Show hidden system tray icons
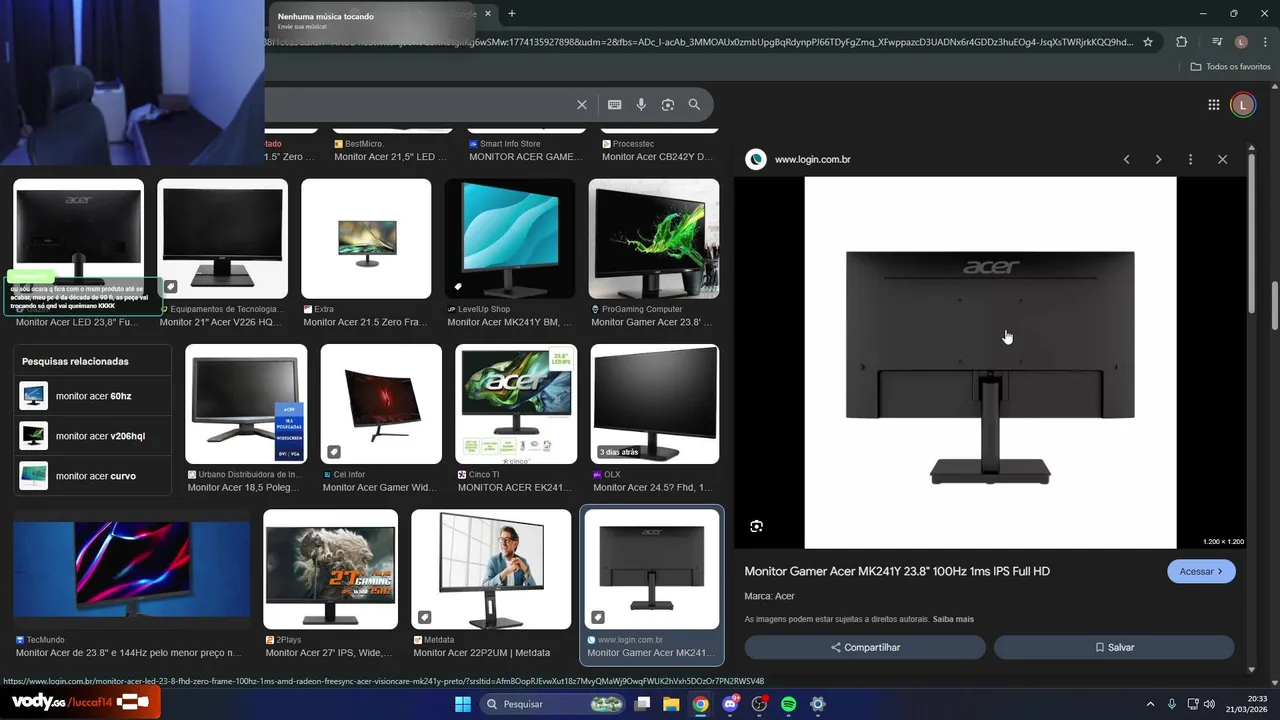1280x720 pixels. pyautogui.click(x=1151, y=704)
